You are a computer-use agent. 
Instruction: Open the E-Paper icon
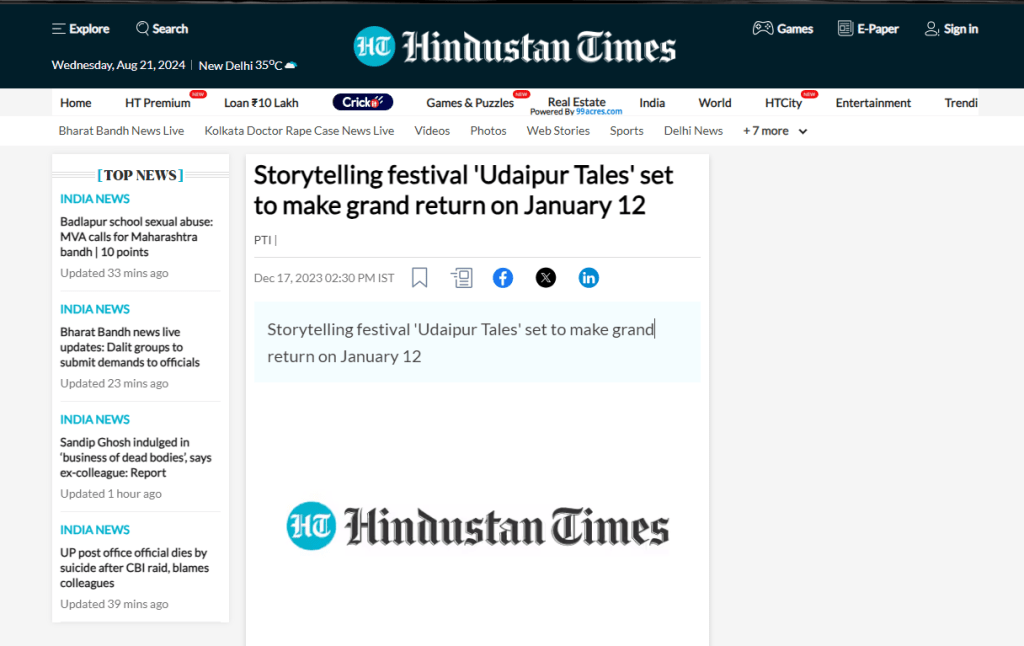tap(845, 29)
